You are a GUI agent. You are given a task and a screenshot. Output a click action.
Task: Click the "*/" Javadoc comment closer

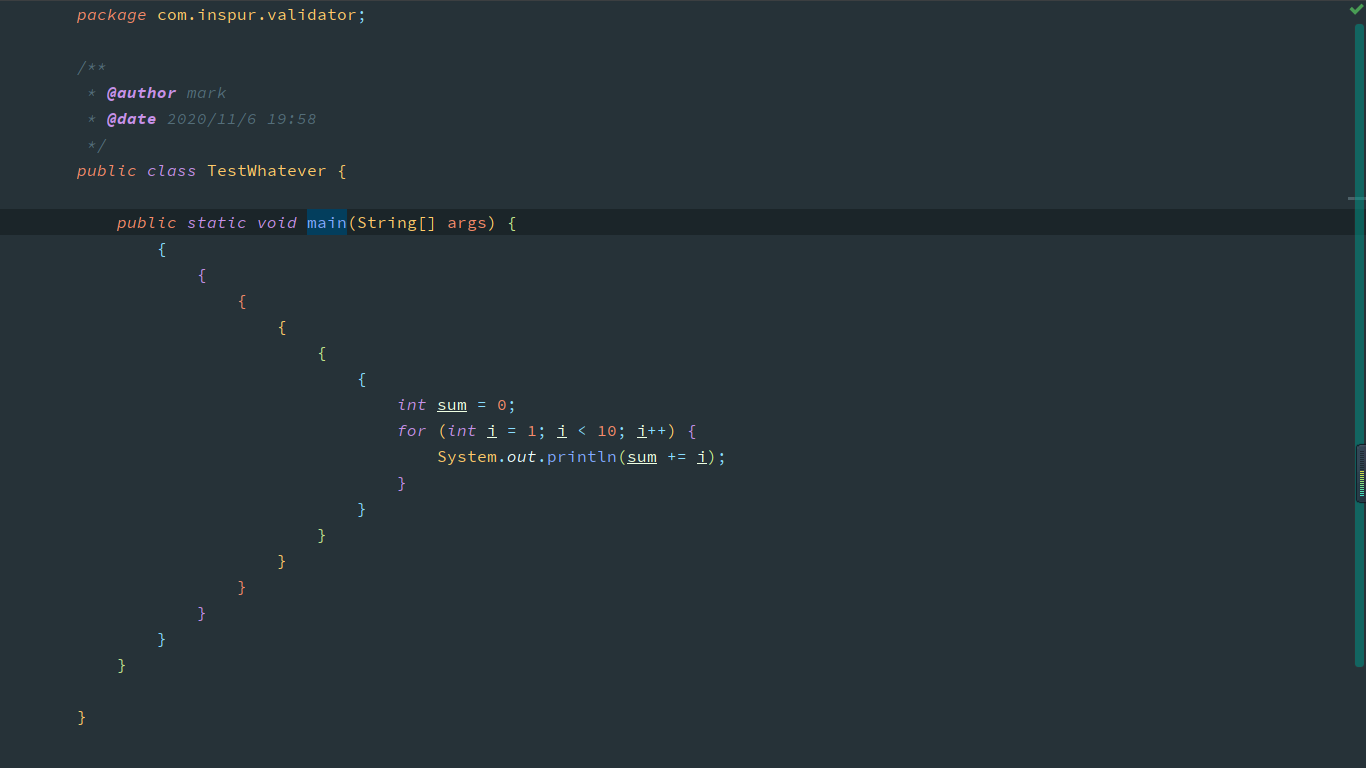tap(97, 145)
